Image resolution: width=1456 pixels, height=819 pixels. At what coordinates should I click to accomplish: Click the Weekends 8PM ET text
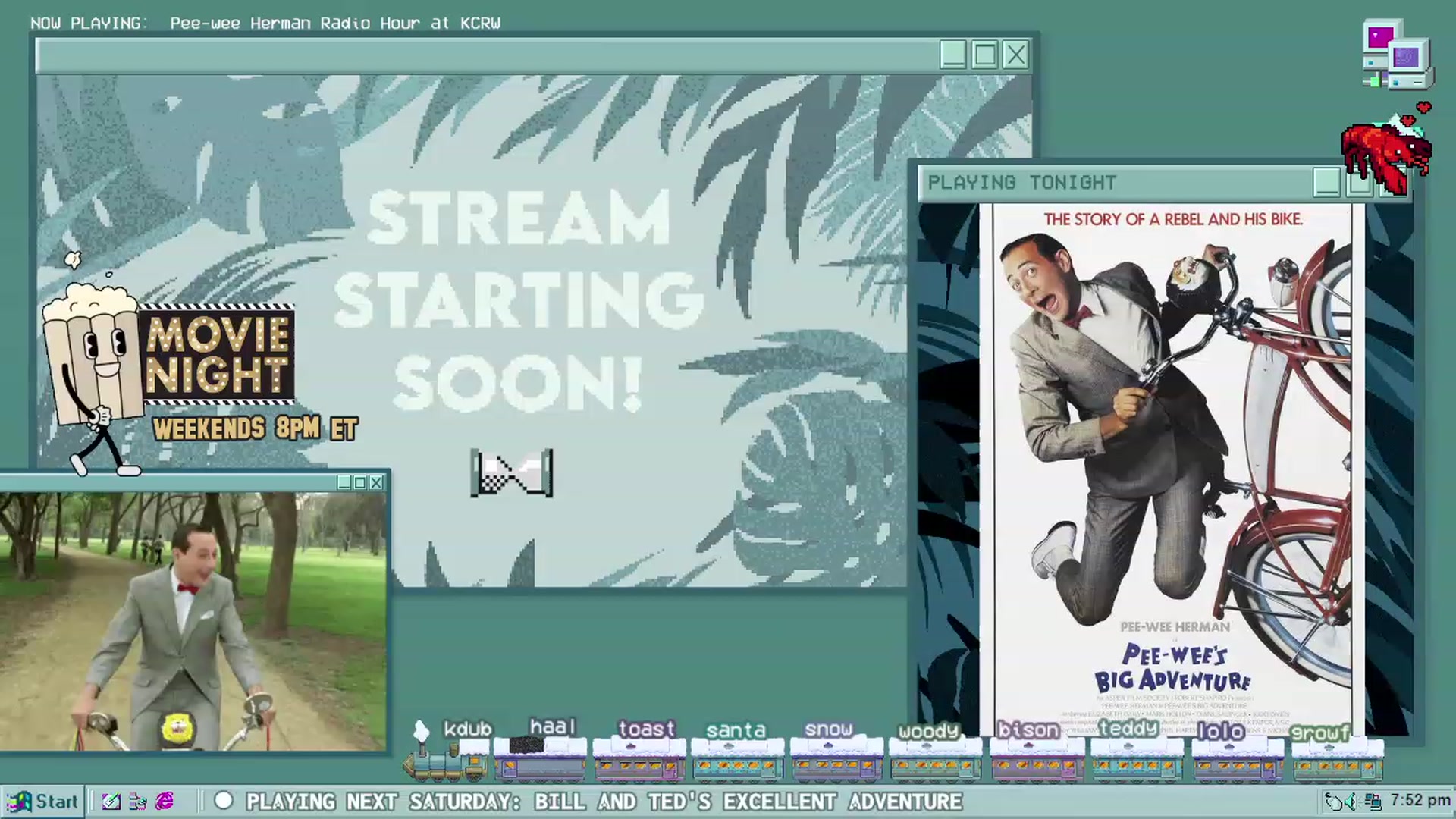[x=255, y=429]
